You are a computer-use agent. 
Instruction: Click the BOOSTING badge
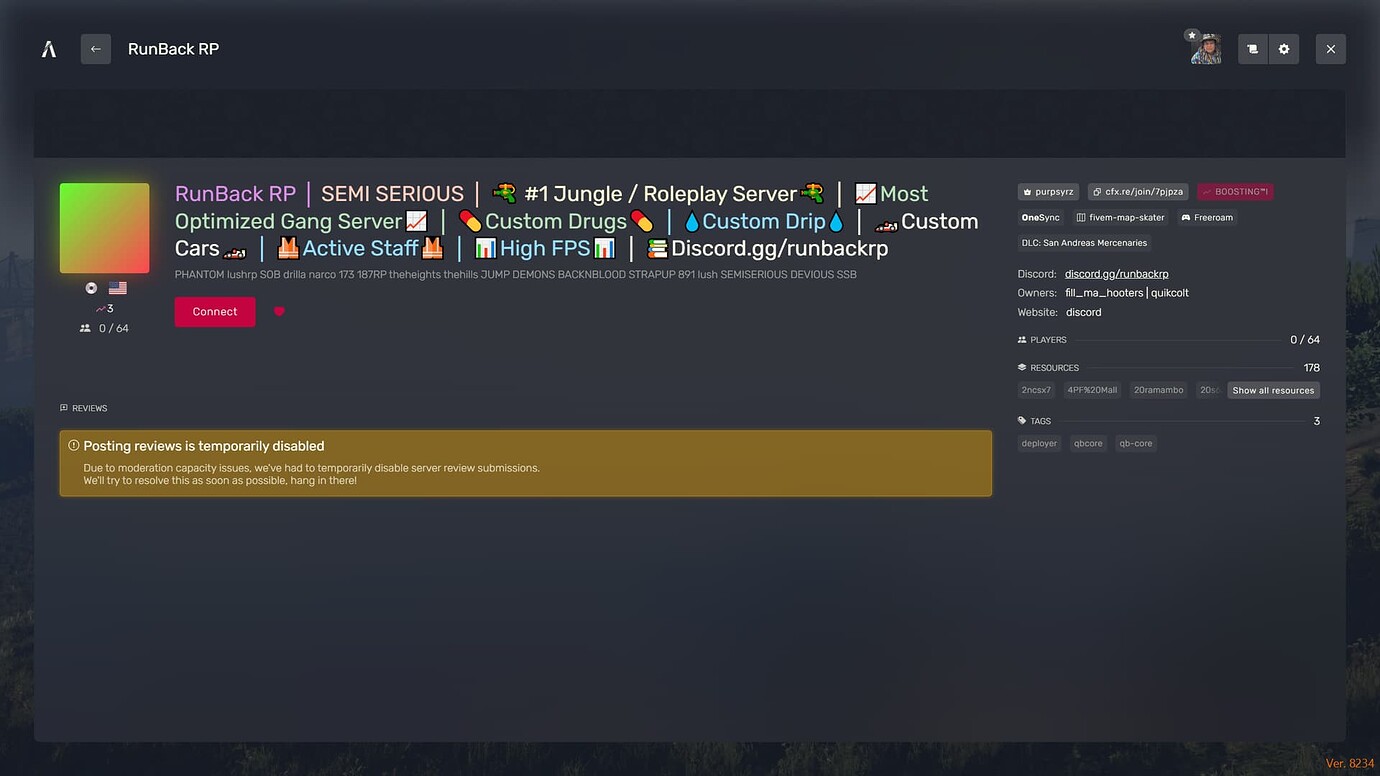(x=1235, y=191)
